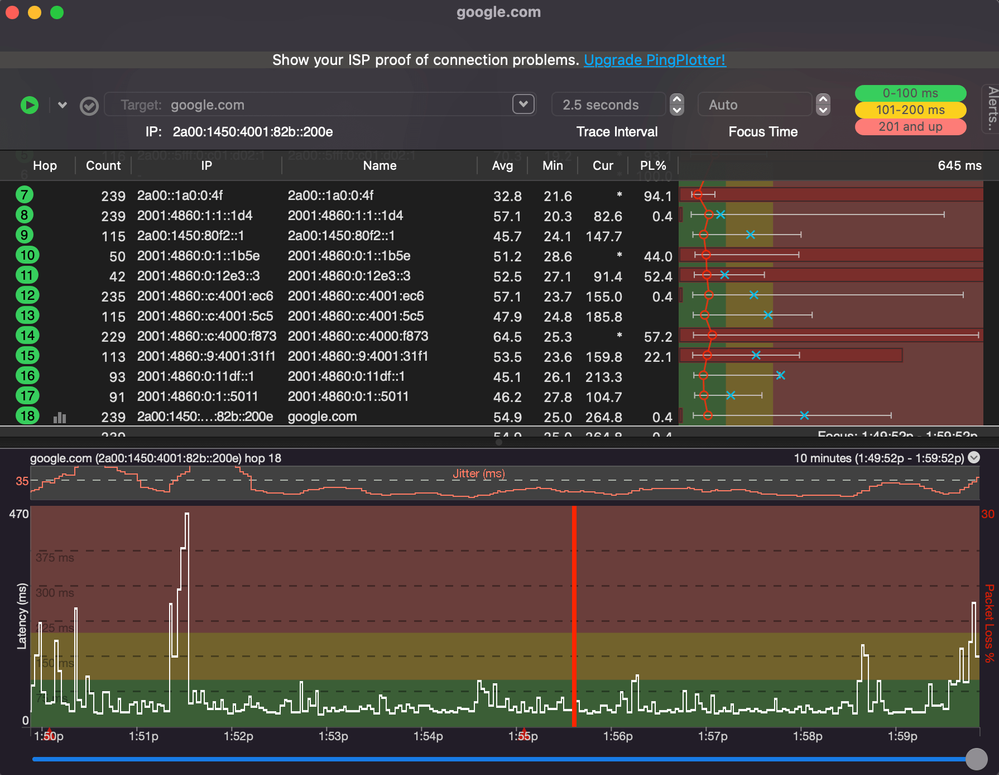Sort by the PL% column header
The height and width of the screenshot is (775, 999).
pyautogui.click(x=653, y=165)
